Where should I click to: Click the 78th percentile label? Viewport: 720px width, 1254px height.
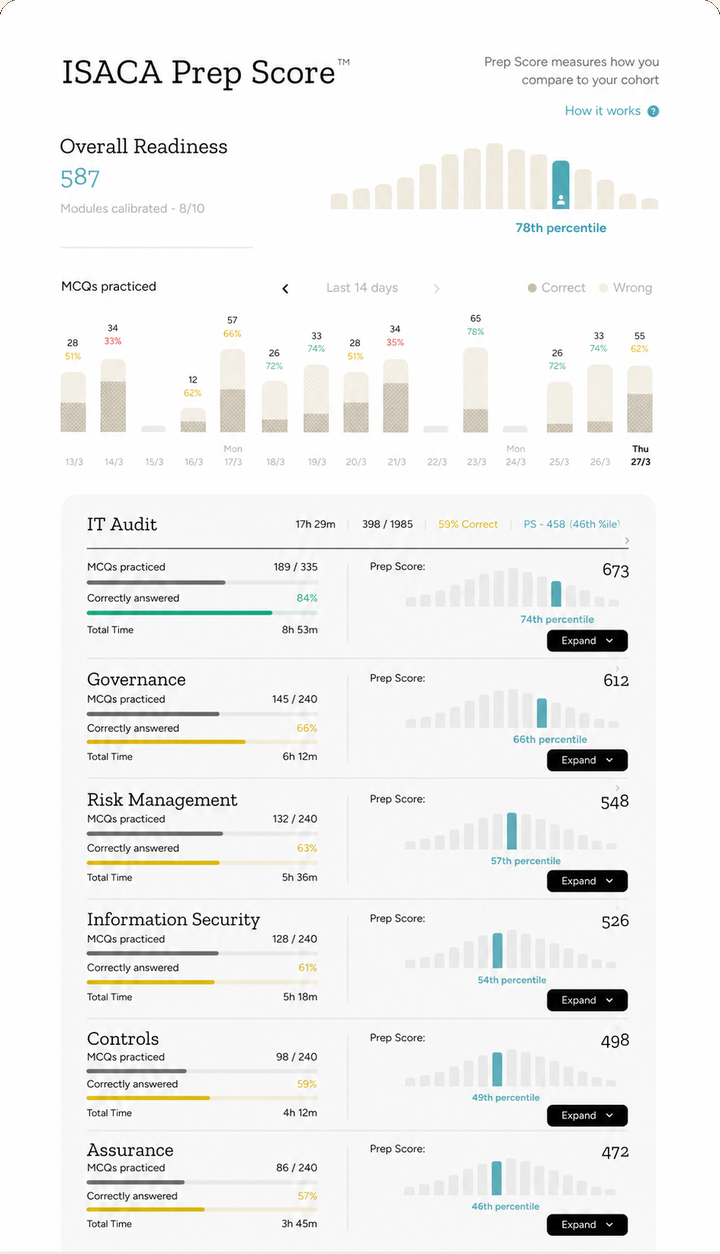pos(561,228)
